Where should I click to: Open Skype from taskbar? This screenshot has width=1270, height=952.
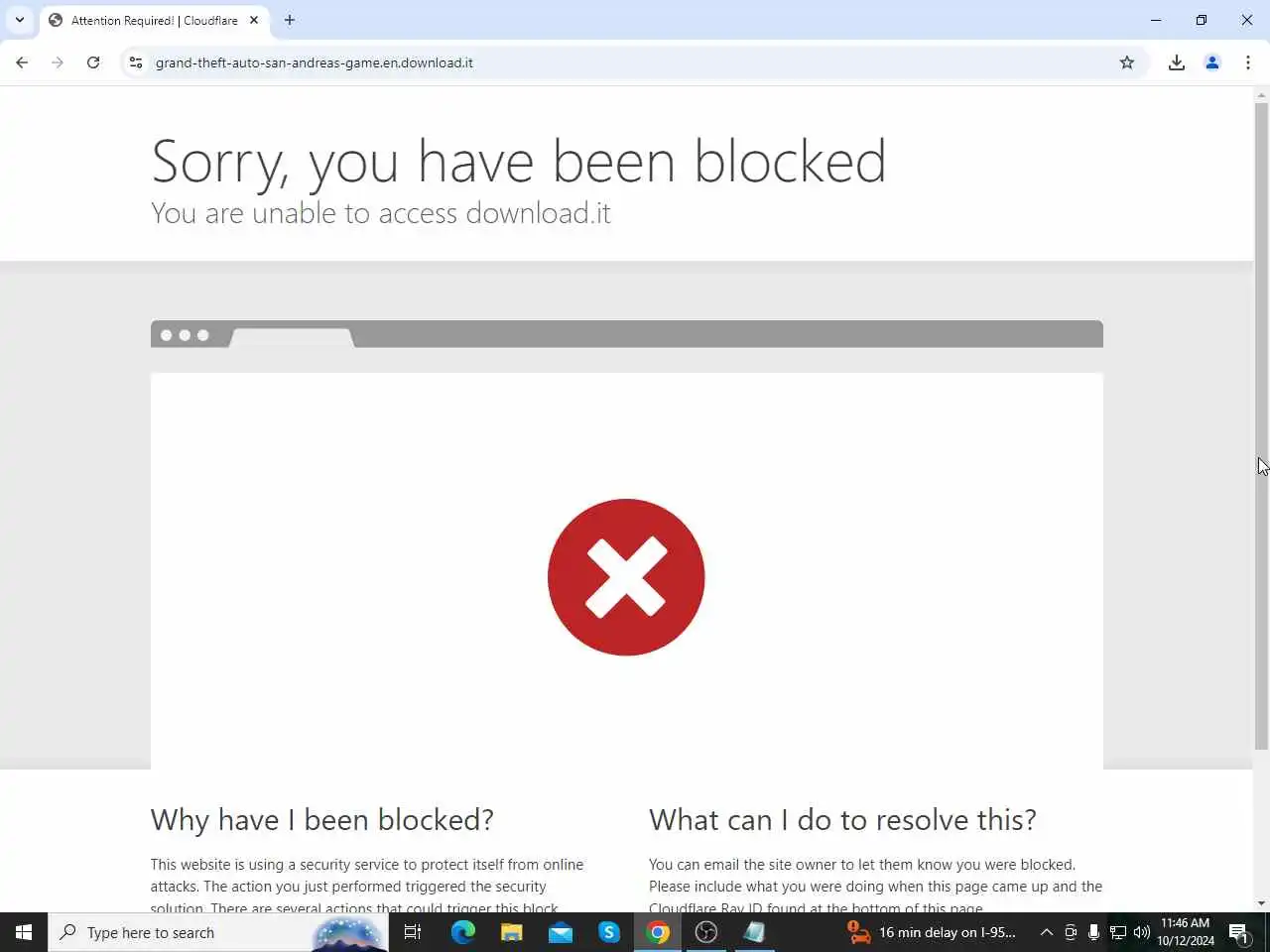point(609,932)
